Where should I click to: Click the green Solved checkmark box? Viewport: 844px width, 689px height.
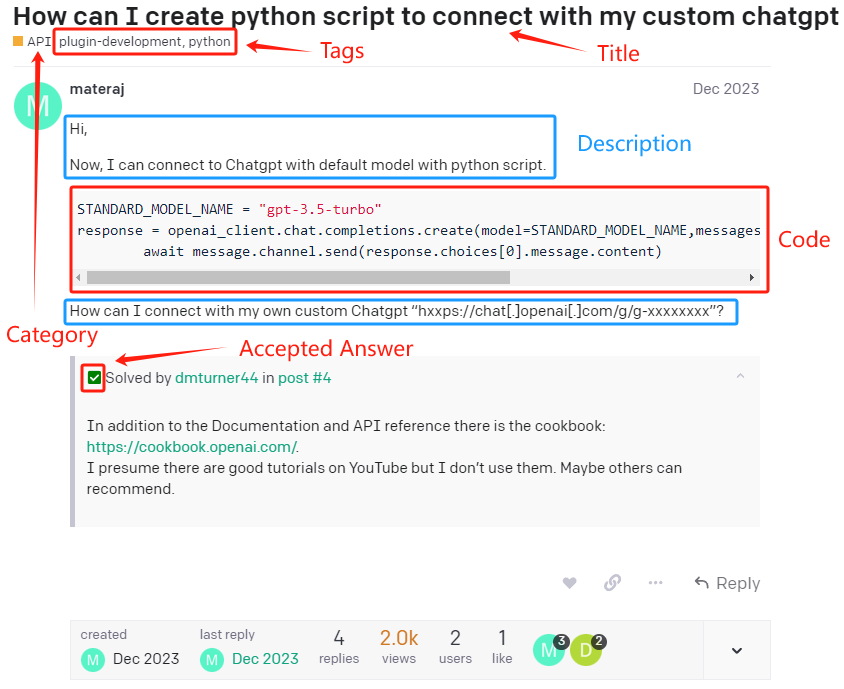tap(94, 378)
